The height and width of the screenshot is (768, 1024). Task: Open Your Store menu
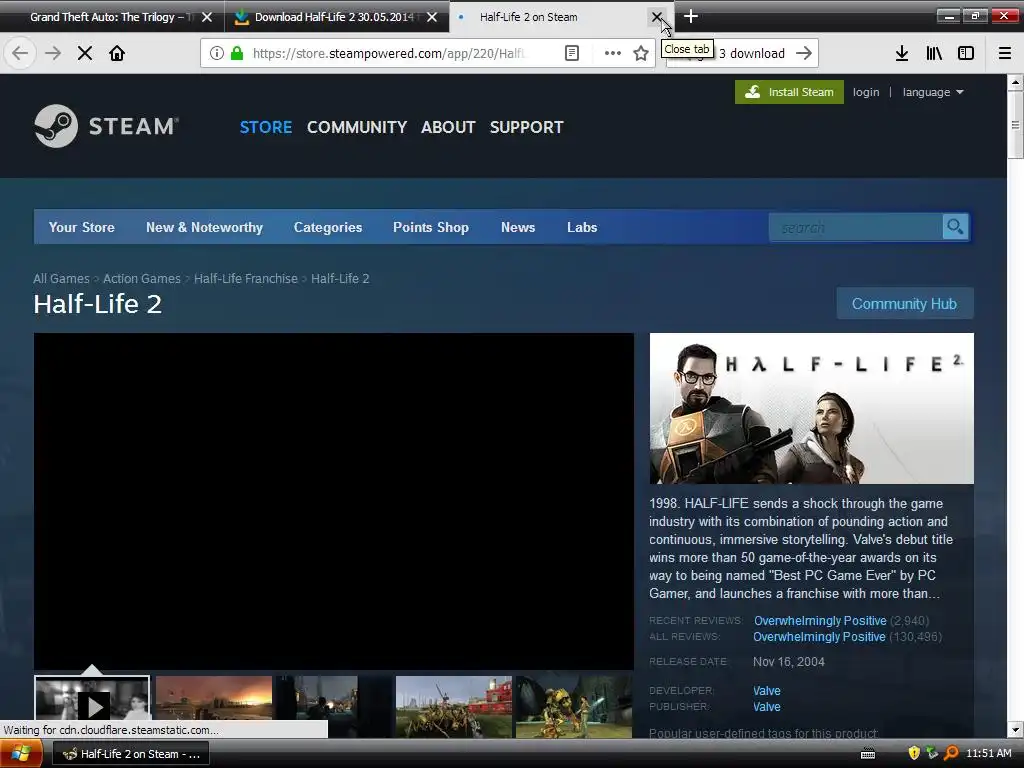82,227
